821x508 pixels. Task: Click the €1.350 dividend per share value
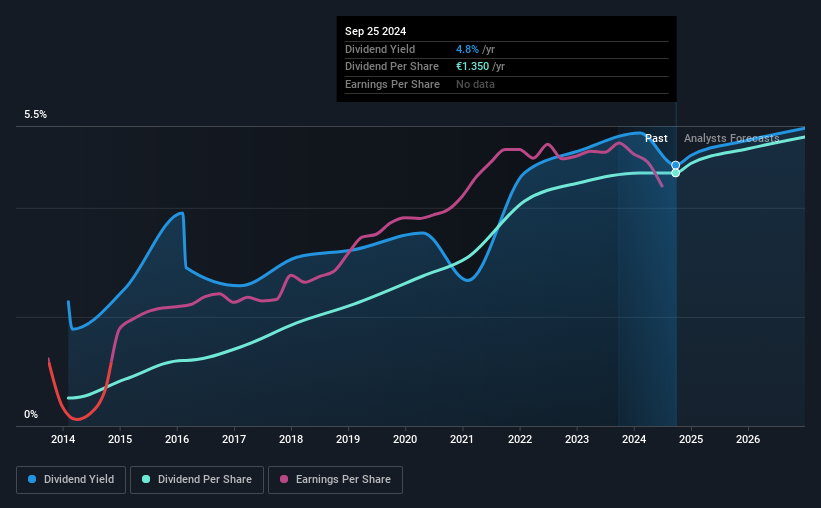pyautogui.click(x=472, y=67)
